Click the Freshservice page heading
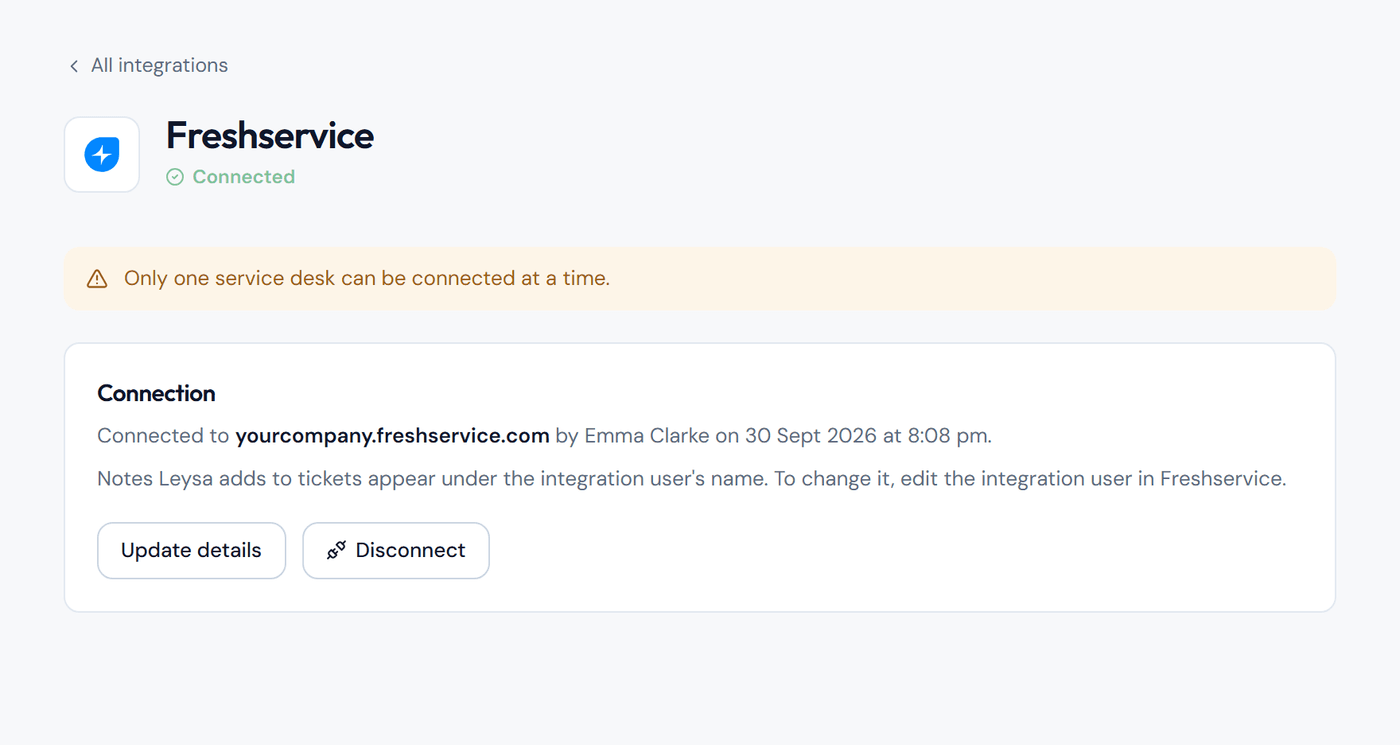 (x=270, y=135)
